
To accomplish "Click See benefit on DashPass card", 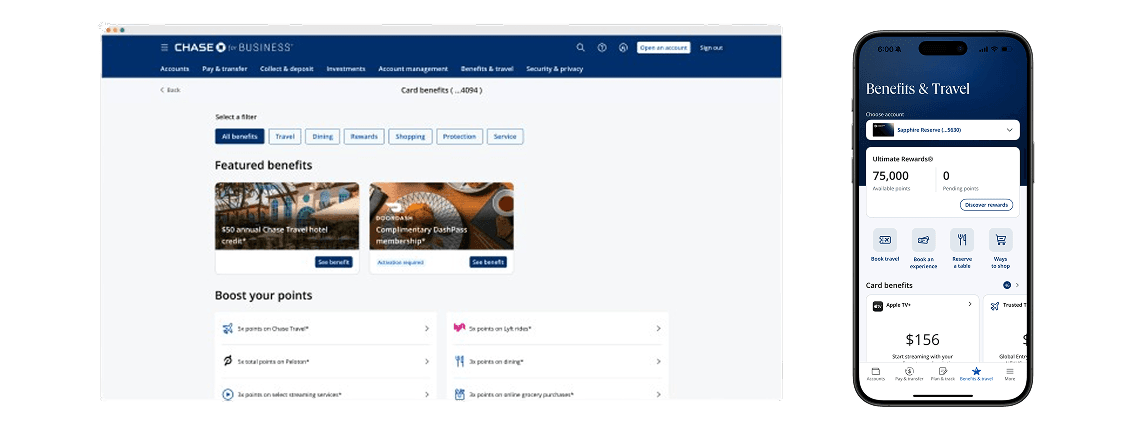I will pyautogui.click(x=488, y=262).
